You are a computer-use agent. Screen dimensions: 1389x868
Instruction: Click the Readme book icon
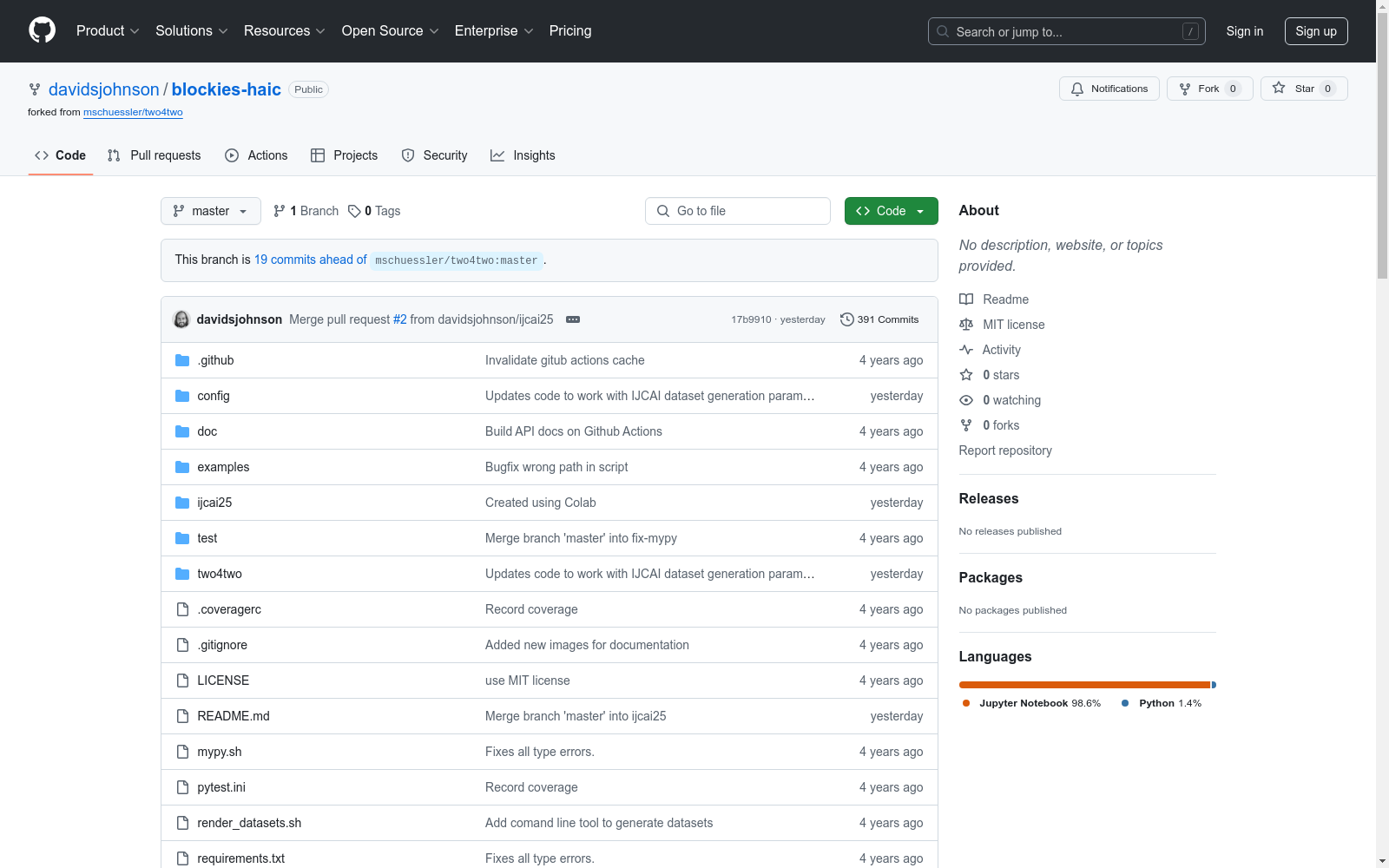coord(966,299)
